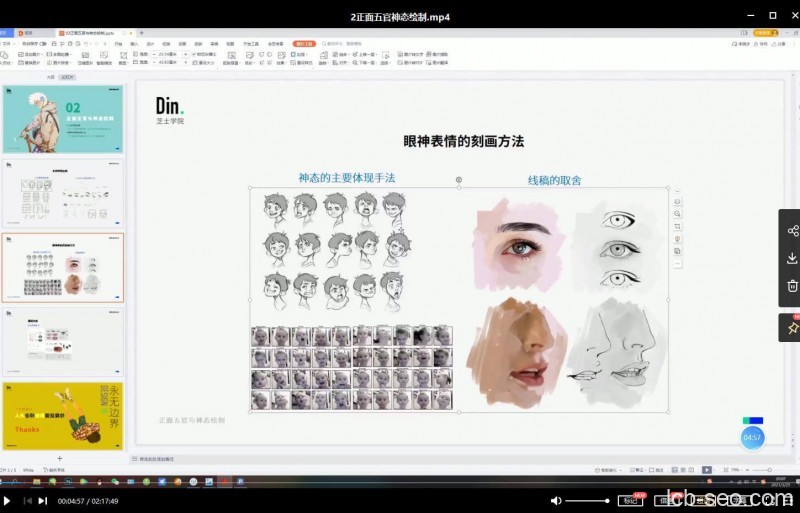Toggle the 自动保存 switch
The width and height of the screenshot is (800, 513).
[43, 44]
